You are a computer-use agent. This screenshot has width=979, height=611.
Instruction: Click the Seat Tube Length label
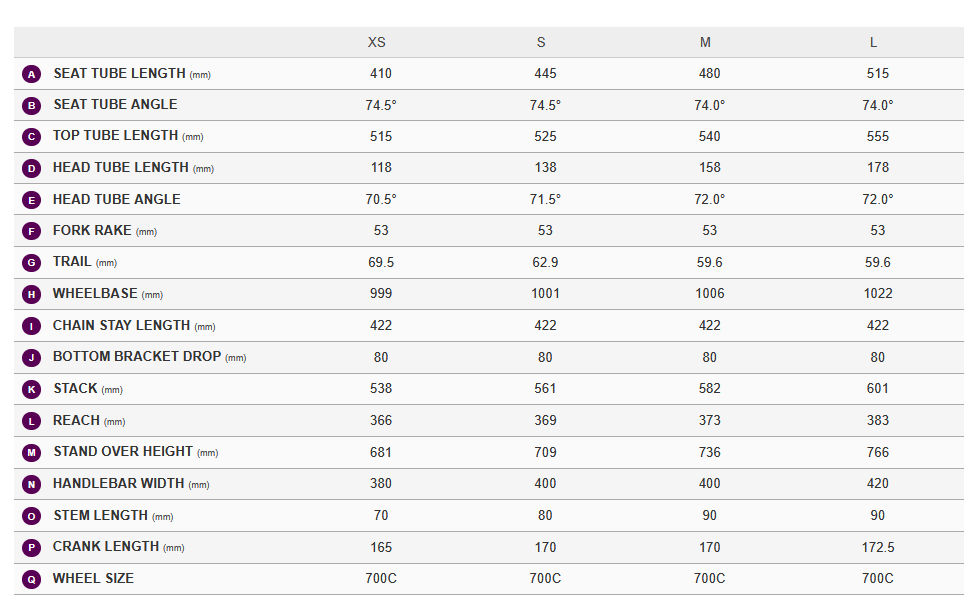click(x=120, y=74)
